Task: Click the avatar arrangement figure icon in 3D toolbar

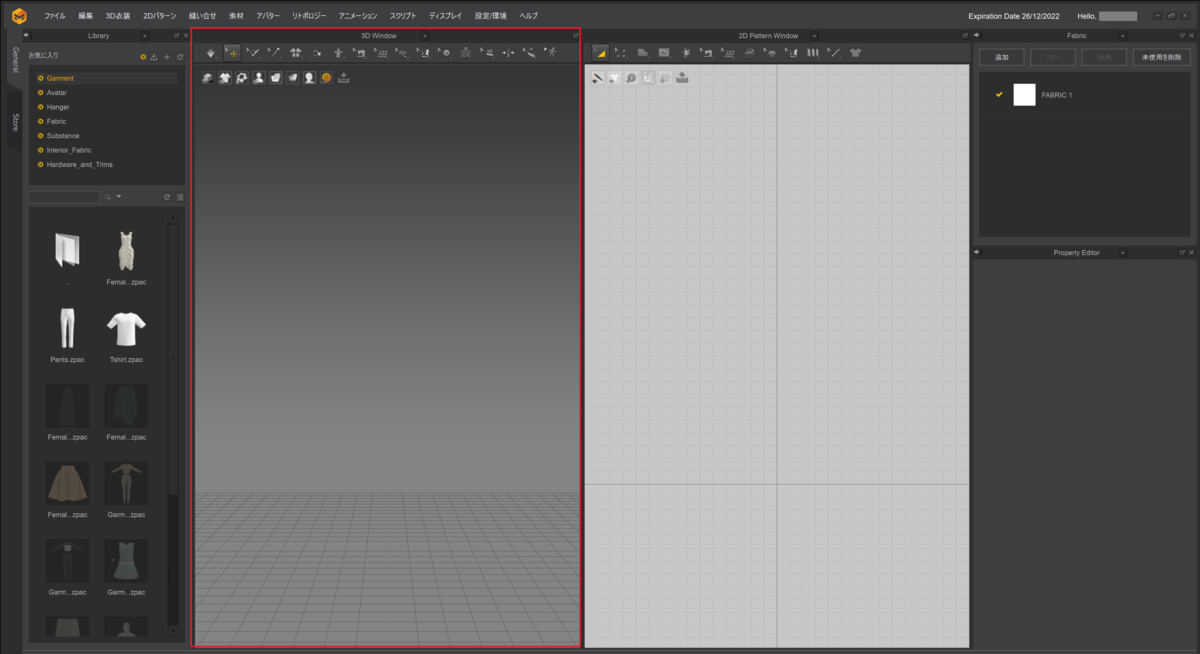Action: tap(338, 53)
